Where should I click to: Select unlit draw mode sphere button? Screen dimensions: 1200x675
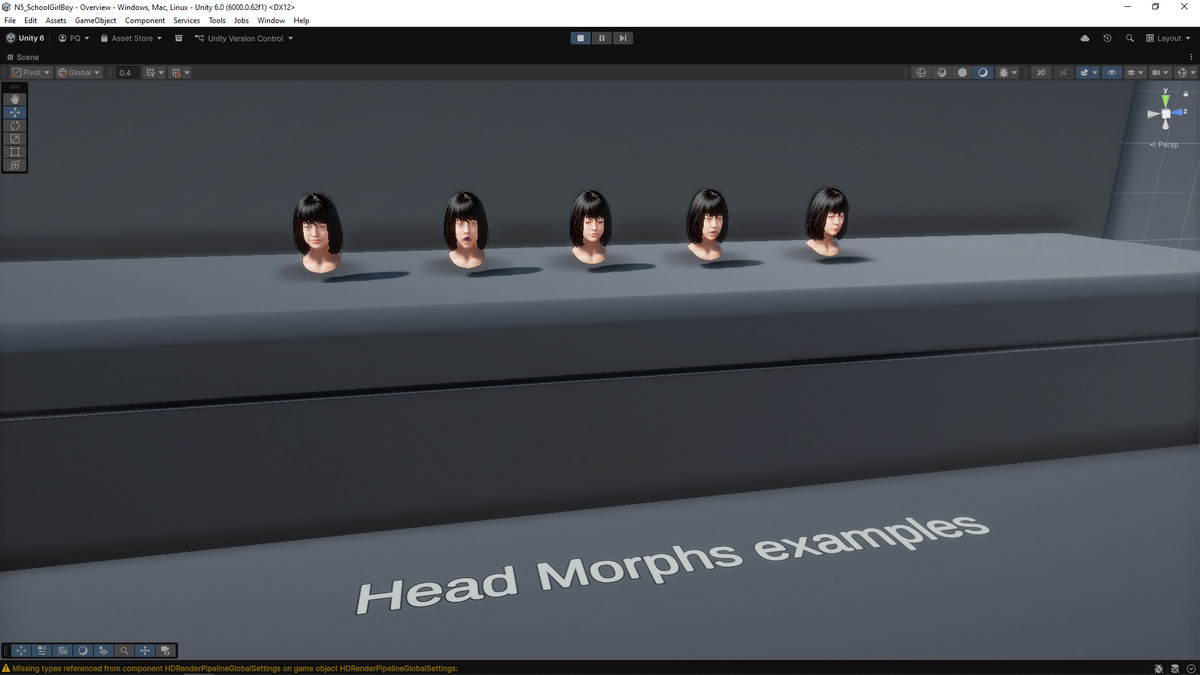click(x=962, y=72)
